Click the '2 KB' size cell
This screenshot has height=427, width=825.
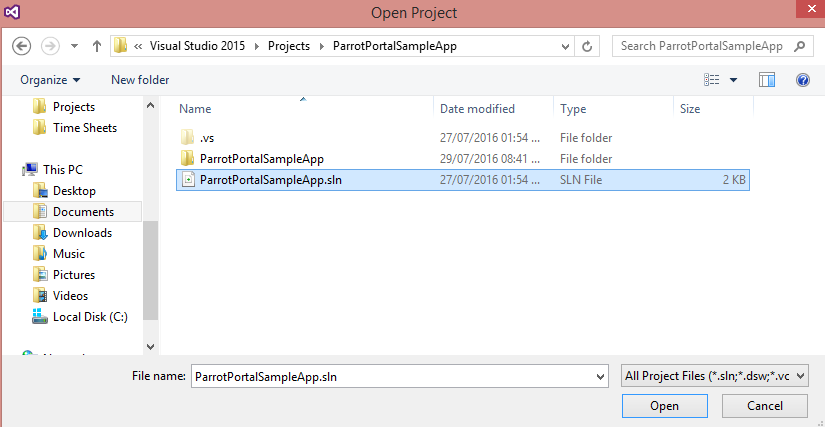(x=734, y=180)
